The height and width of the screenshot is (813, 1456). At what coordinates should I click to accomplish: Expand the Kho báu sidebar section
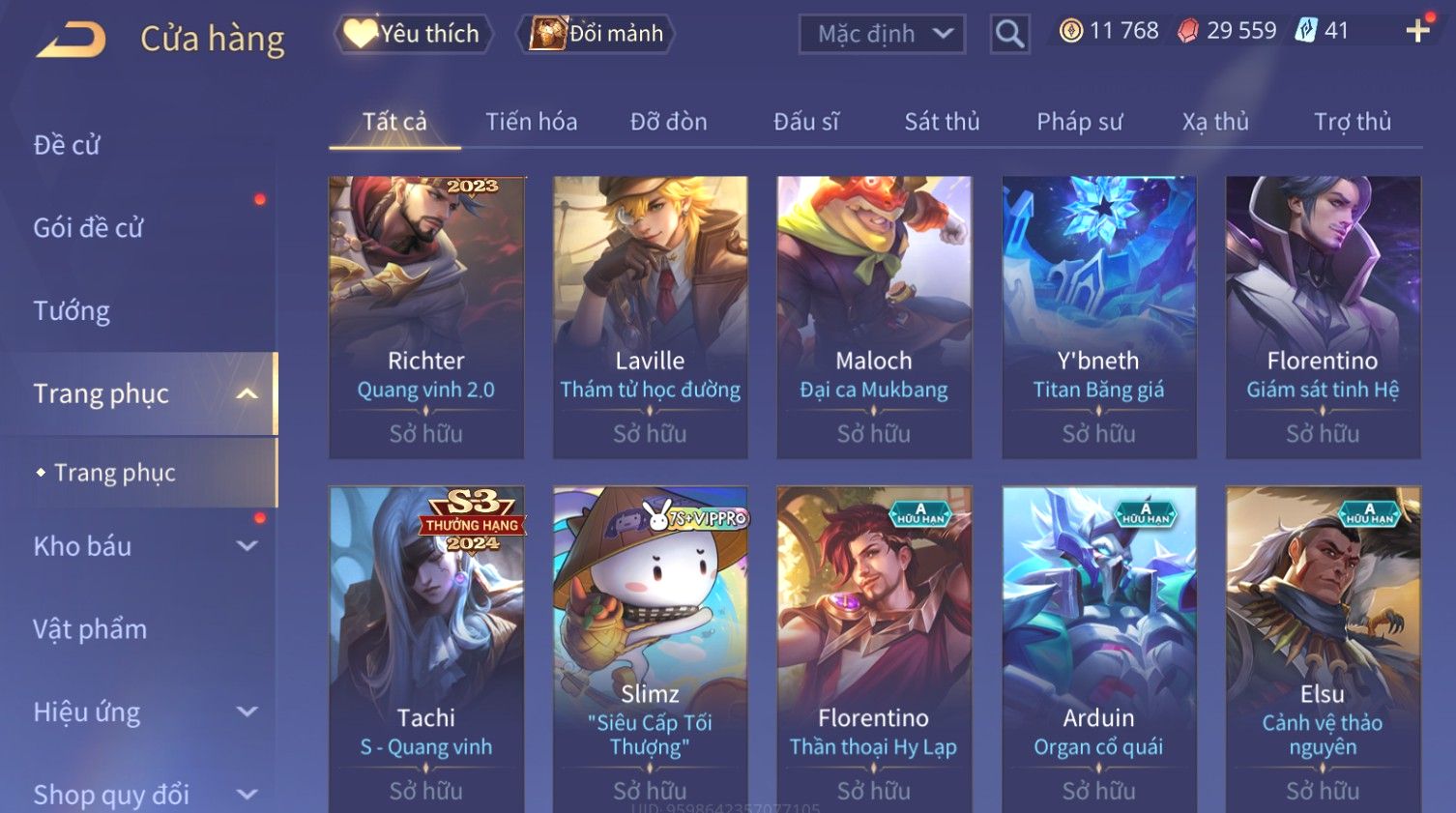pyautogui.click(x=248, y=546)
